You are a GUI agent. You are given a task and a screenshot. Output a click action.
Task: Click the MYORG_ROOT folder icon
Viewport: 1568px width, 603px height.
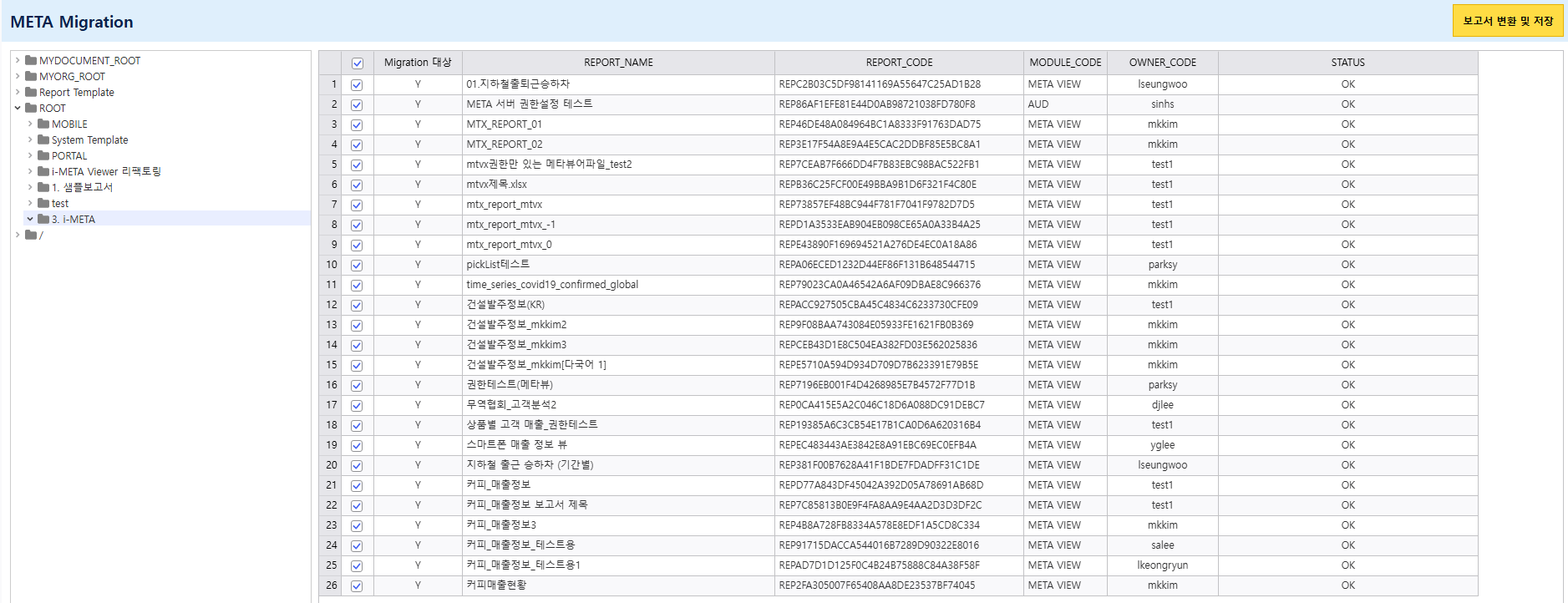(x=31, y=76)
